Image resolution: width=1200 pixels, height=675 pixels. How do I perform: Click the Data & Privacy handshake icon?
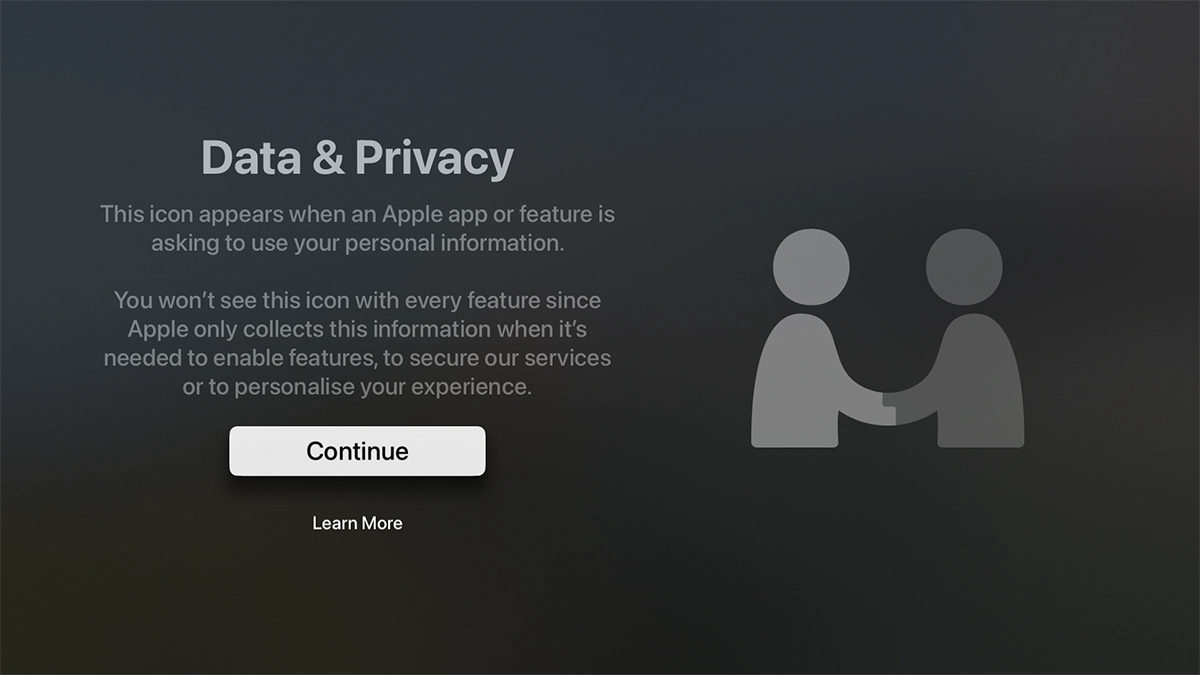(887, 338)
